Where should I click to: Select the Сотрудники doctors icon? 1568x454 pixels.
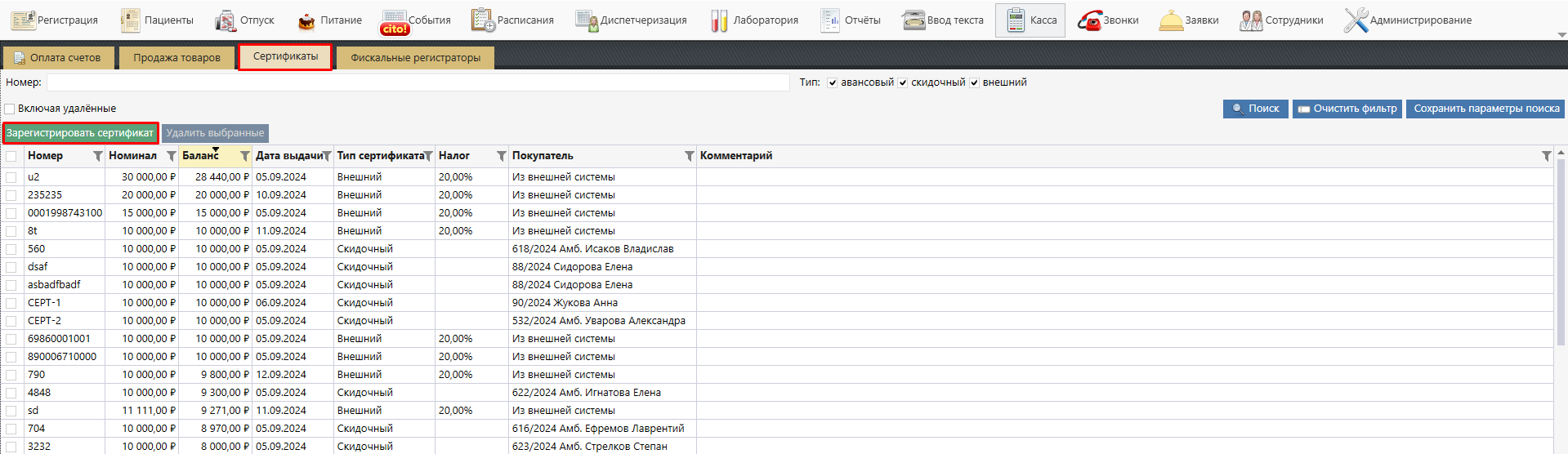[x=1251, y=20]
